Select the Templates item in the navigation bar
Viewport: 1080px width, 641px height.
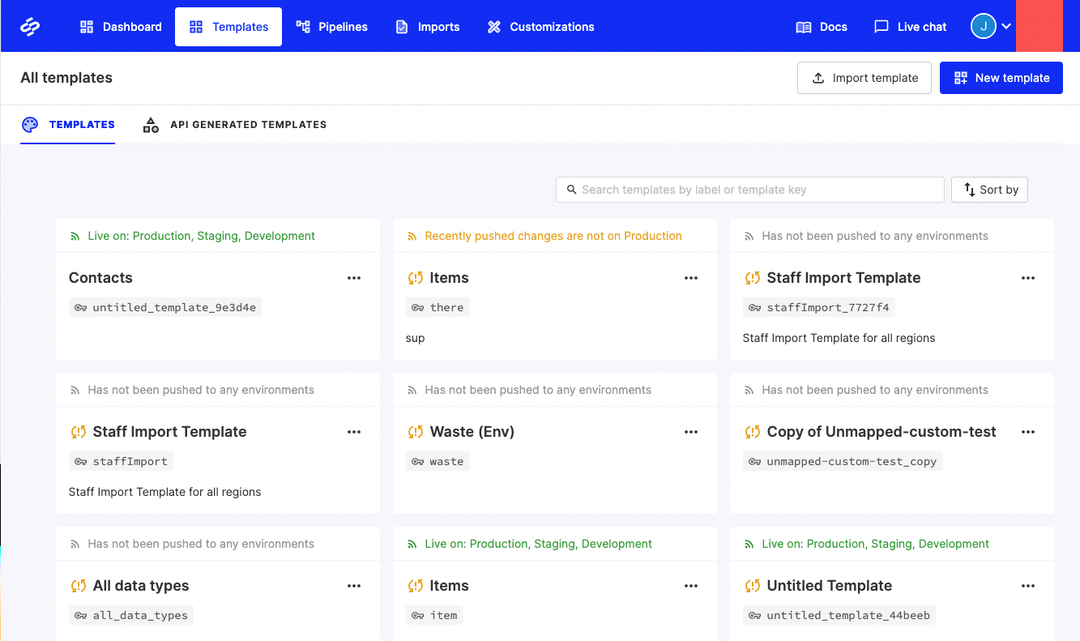point(228,26)
